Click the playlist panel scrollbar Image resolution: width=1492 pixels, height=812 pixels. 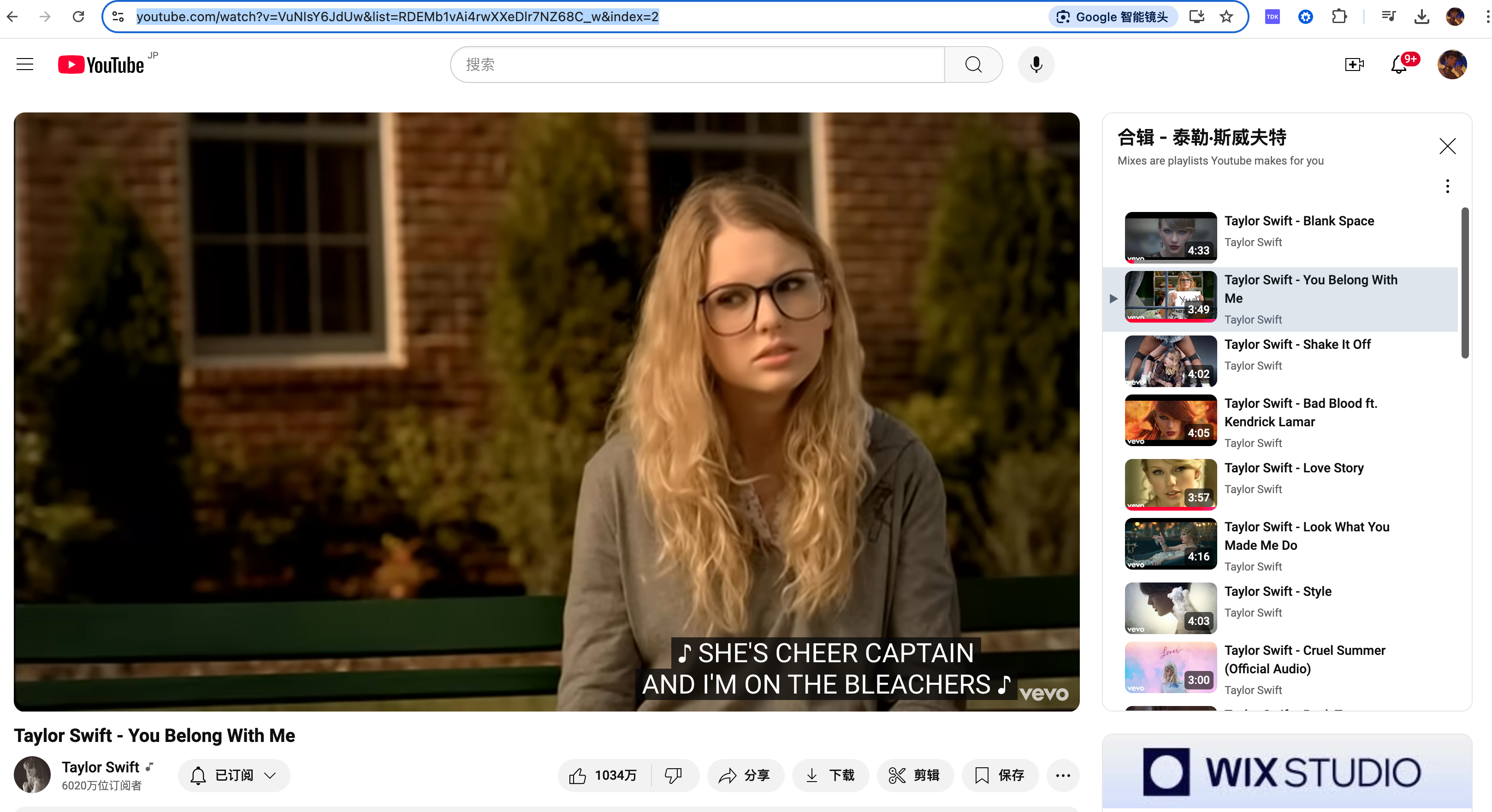pyautogui.click(x=1465, y=282)
